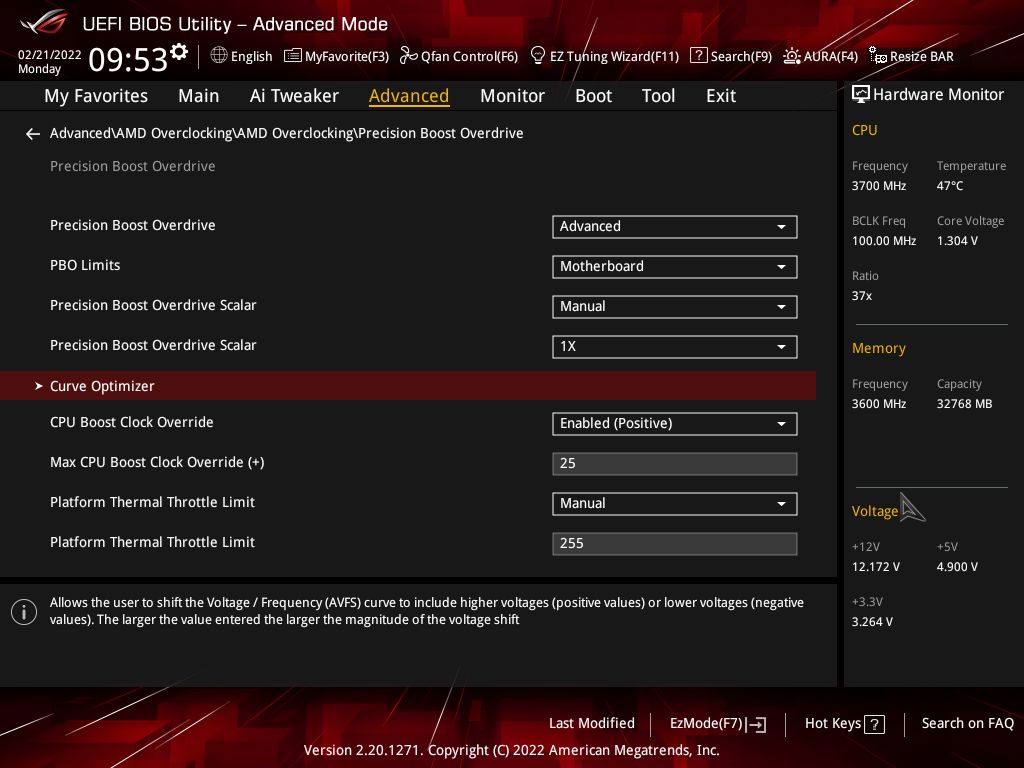Click the Memory heading in Hardware Monitor

coord(878,348)
